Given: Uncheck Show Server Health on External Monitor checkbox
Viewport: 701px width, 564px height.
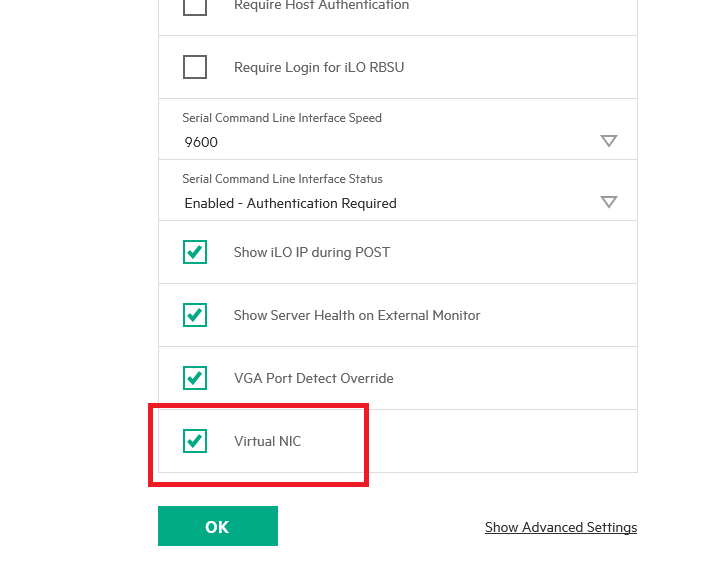Looking at the screenshot, I should tap(195, 315).
